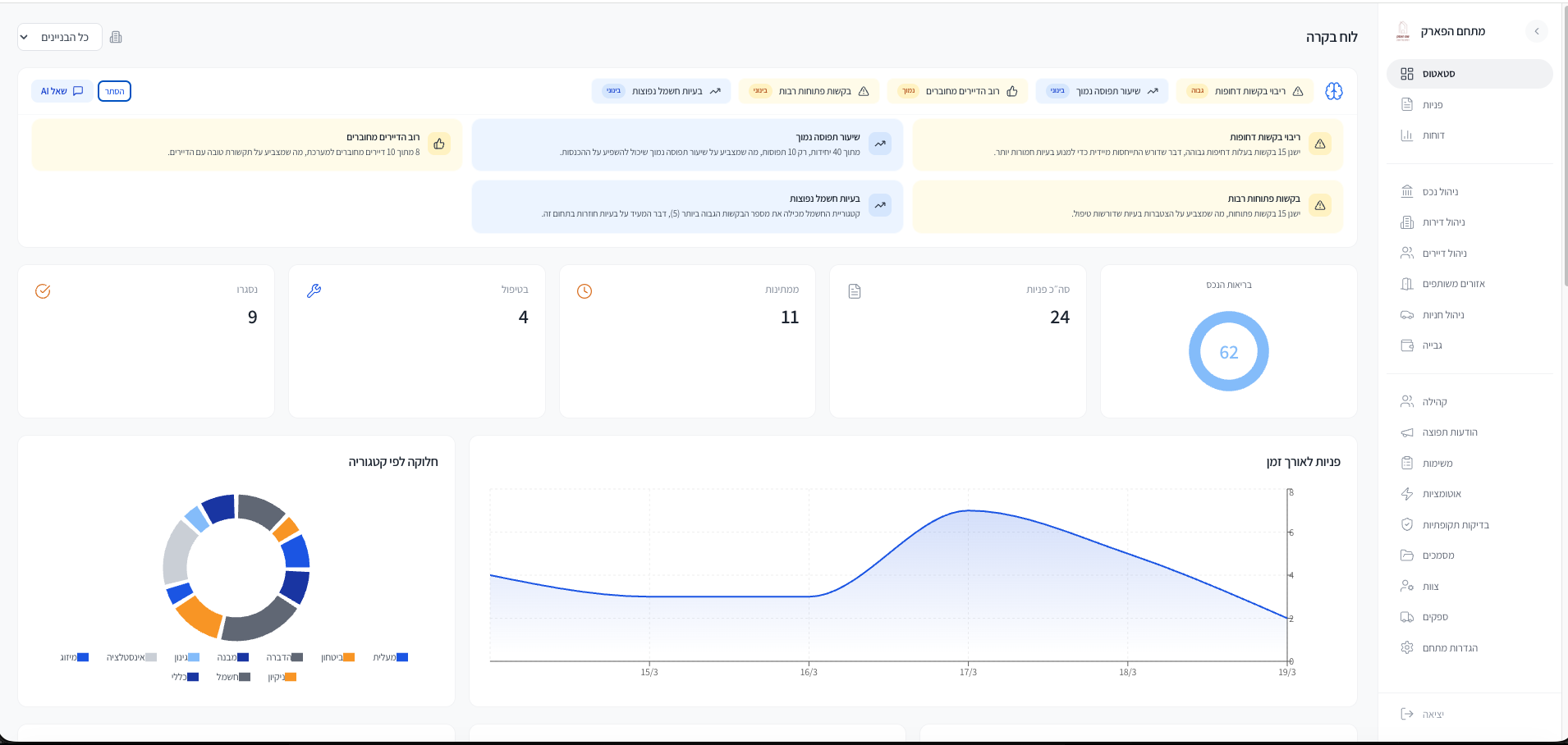Select the ריבוי בקשות דחופות chip
Viewport: 1568px width, 745px height.
(1245, 91)
